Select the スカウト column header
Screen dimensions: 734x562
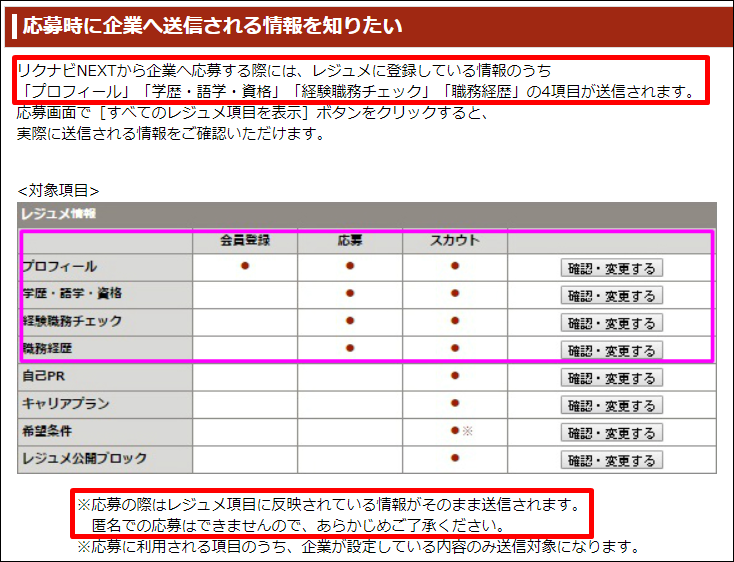[455, 241]
